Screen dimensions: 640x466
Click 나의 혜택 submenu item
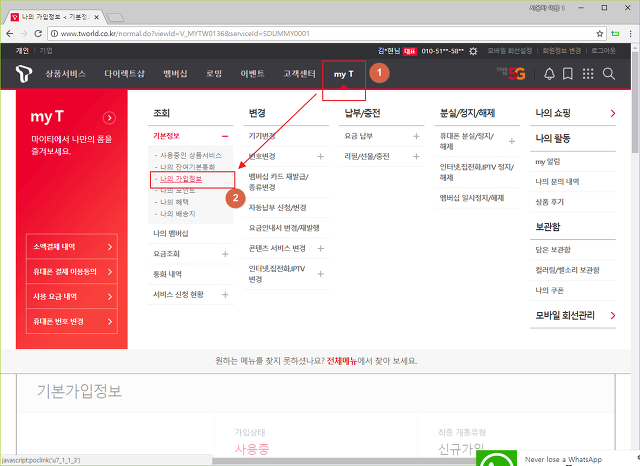click(x=174, y=202)
